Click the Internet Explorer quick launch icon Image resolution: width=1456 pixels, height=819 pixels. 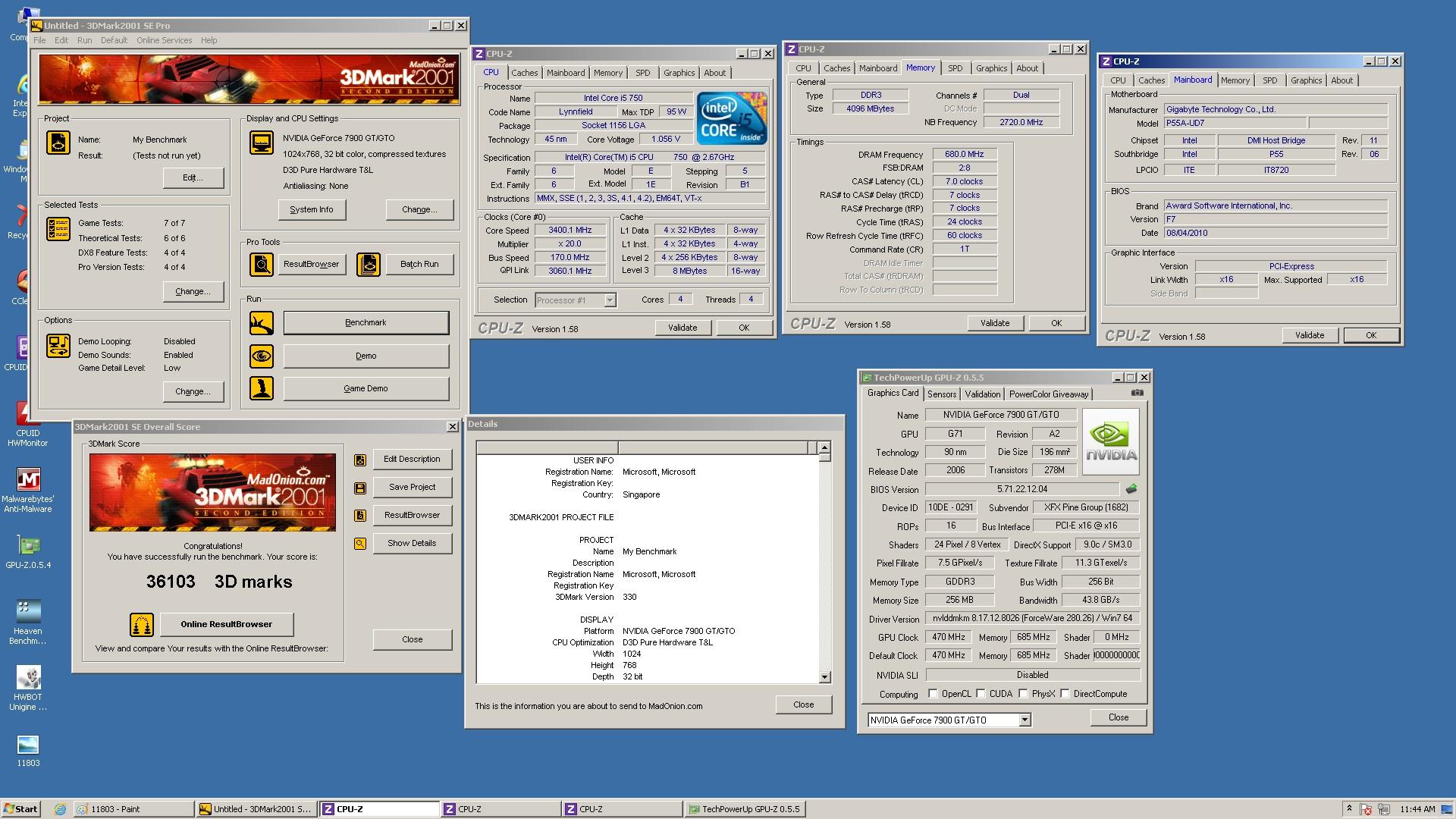tap(60, 809)
